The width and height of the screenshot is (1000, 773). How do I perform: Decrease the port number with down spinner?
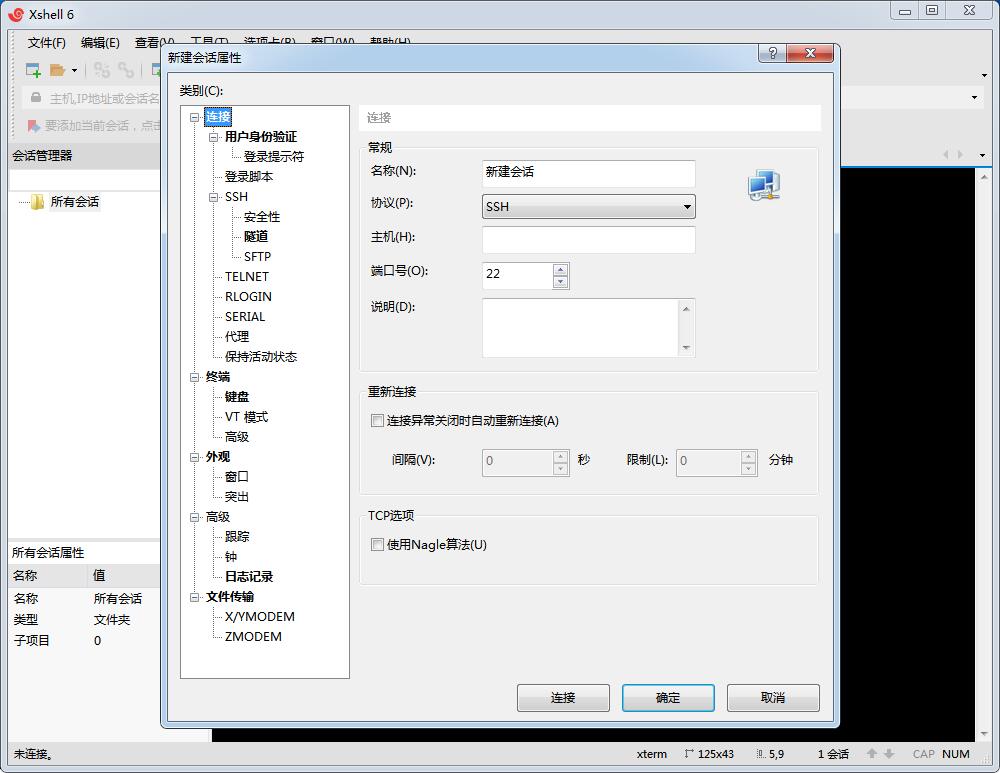(x=561, y=281)
